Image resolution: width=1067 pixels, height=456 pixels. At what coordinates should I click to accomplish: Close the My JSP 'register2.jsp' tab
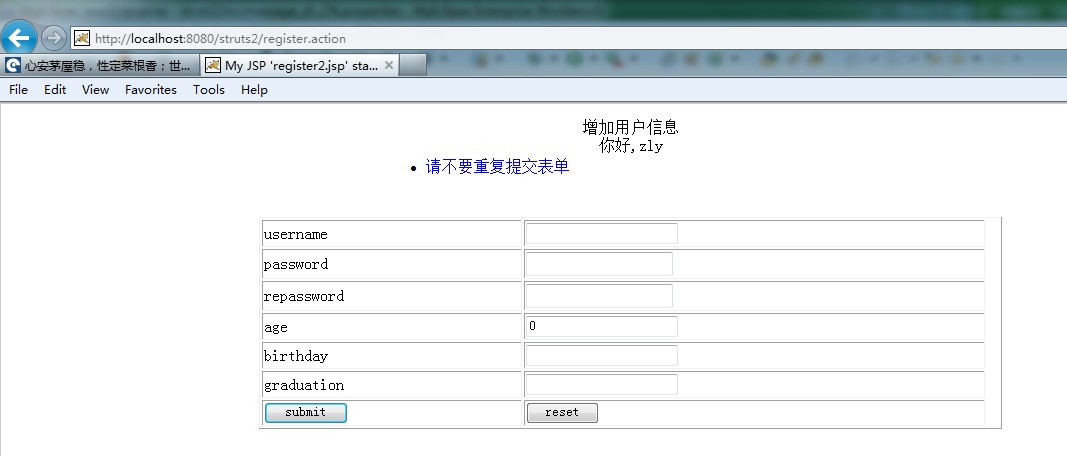(x=389, y=65)
